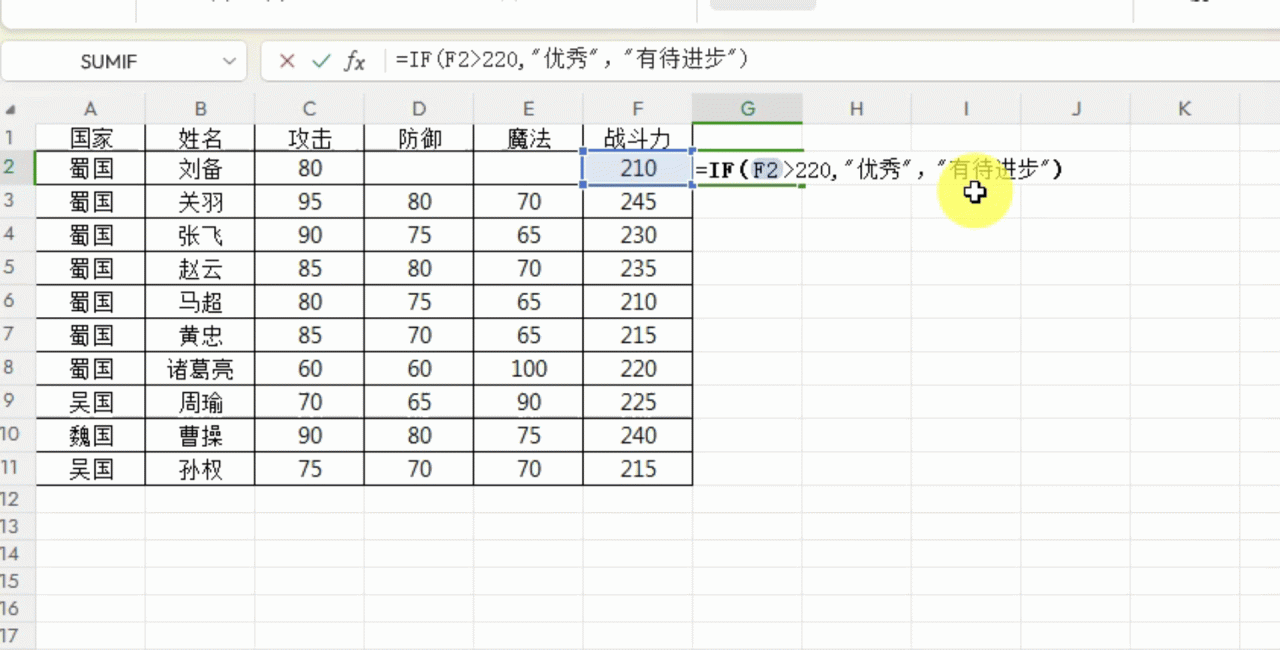The height and width of the screenshot is (650, 1280).
Task: Expand the name box dropdown arrow
Action: tap(228, 61)
